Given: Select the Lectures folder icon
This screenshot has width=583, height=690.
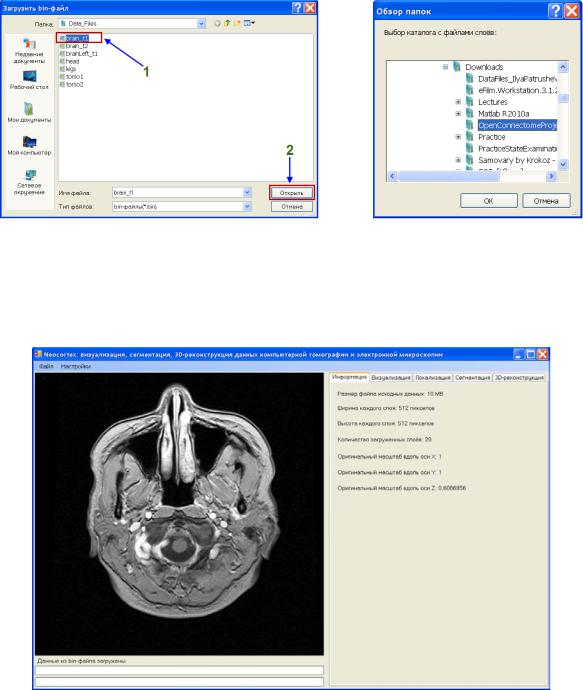Looking at the screenshot, I should (x=470, y=102).
